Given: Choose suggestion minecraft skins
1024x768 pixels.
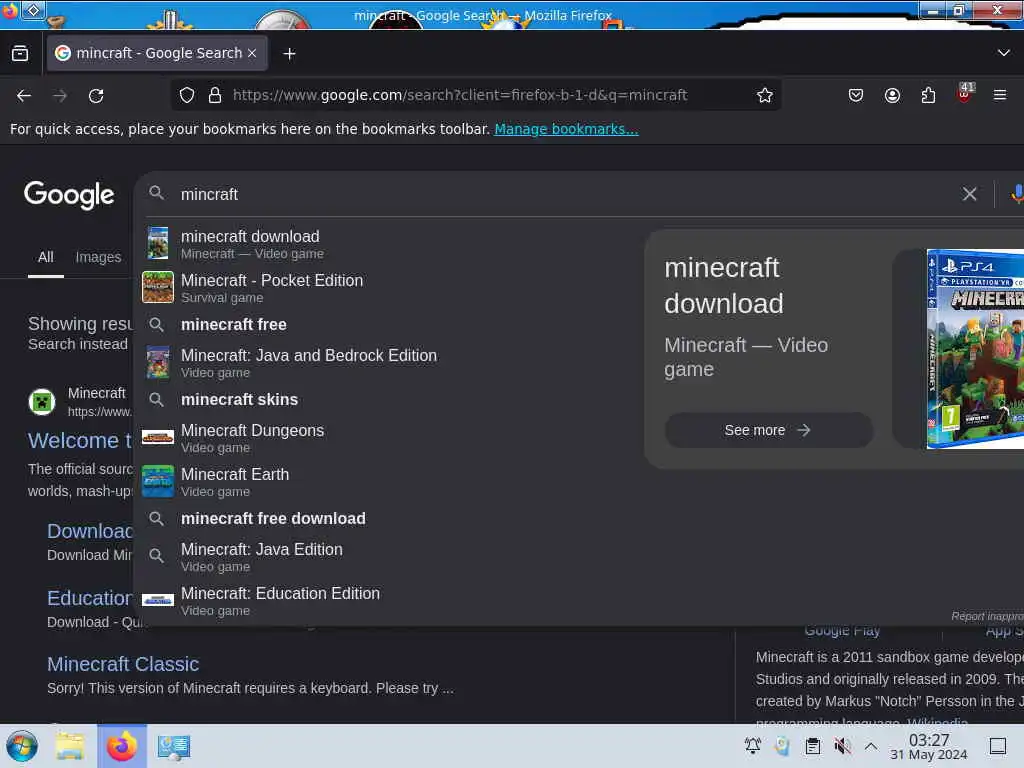Looking at the screenshot, I should coord(389,400).
